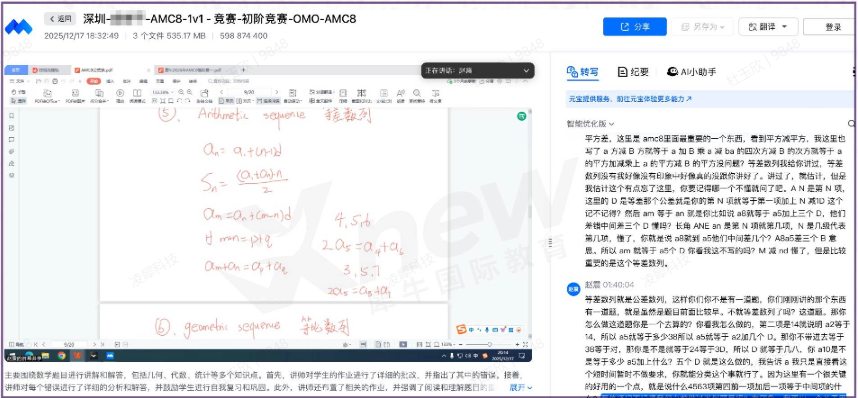
Task: Open the thumbnails icon in PDF left sidebar
Action: (x=12, y=128)
